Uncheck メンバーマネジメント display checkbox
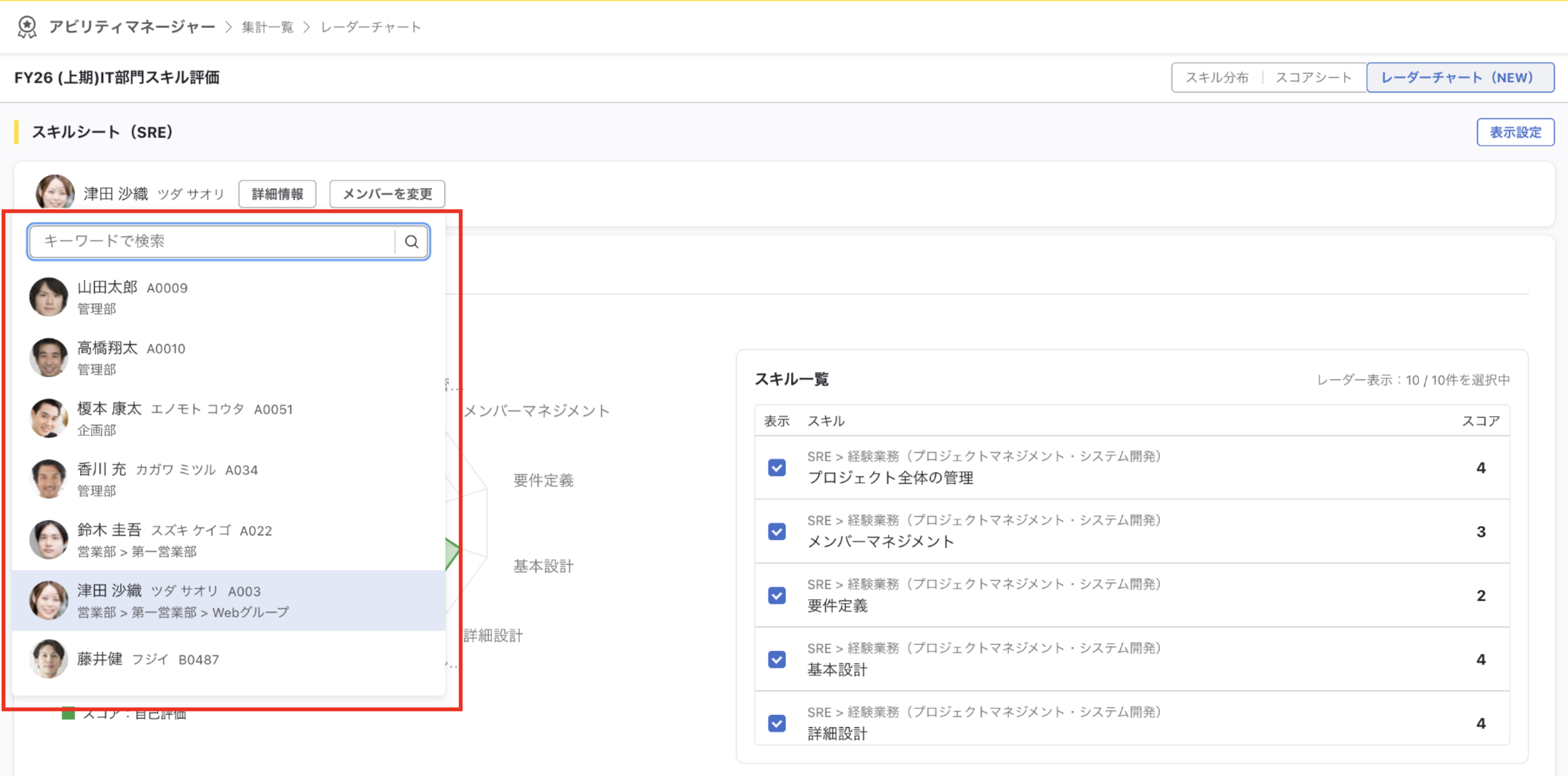1568x776 pixels. 776,531
